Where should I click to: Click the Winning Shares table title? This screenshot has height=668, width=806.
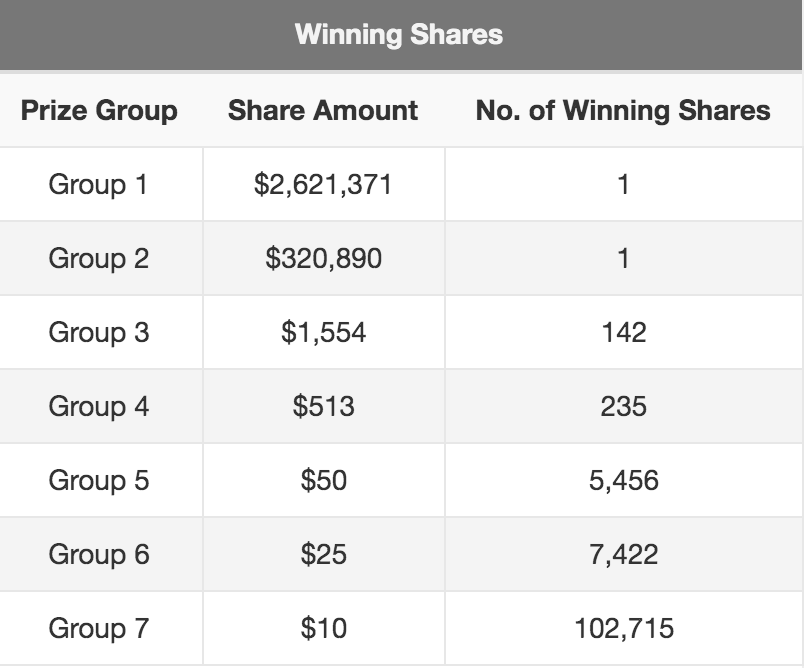(399, 34)
